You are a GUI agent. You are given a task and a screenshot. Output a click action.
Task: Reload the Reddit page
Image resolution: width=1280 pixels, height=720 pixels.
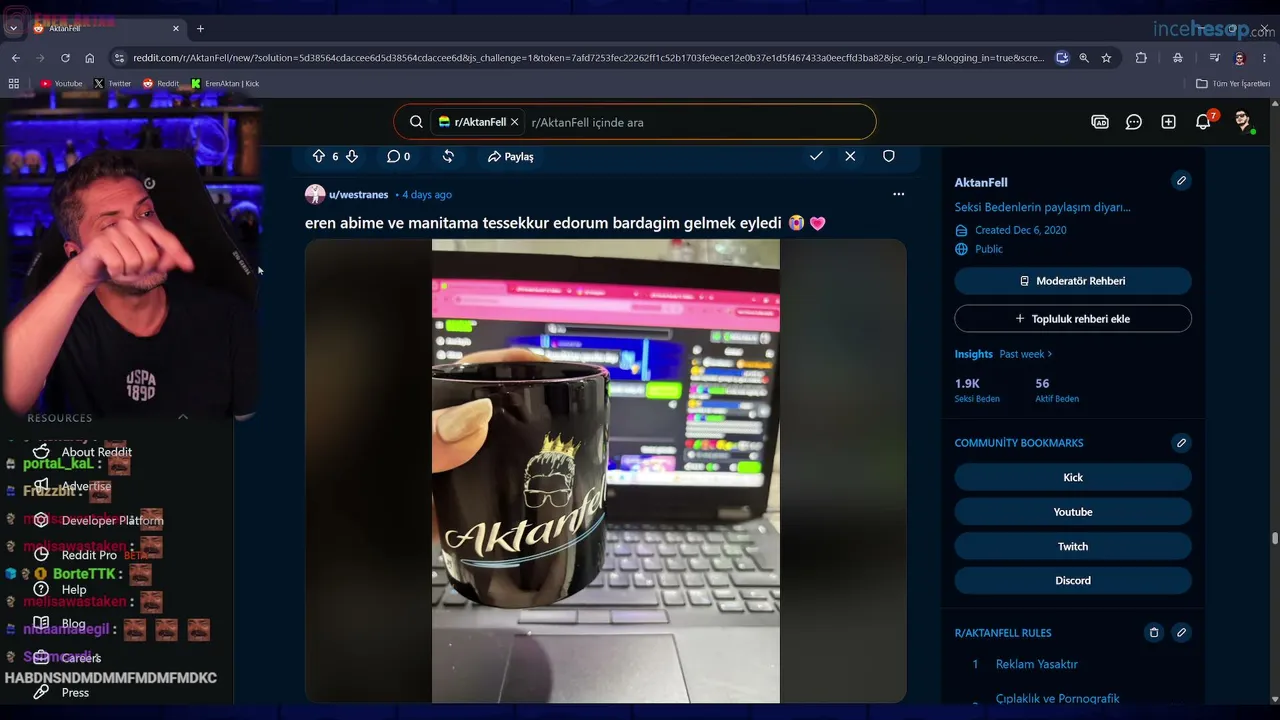pos(65,58)
